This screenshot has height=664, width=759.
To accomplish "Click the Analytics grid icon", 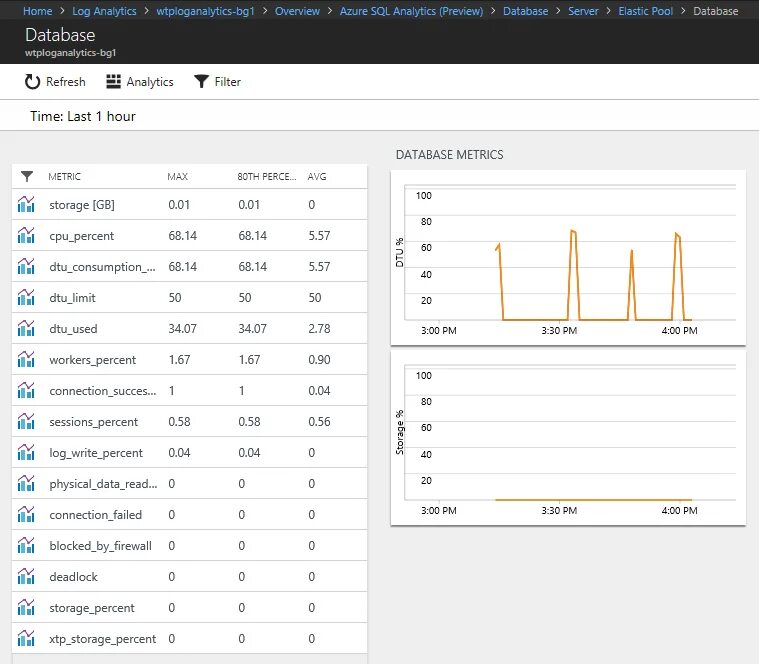I will pos(113,82).
